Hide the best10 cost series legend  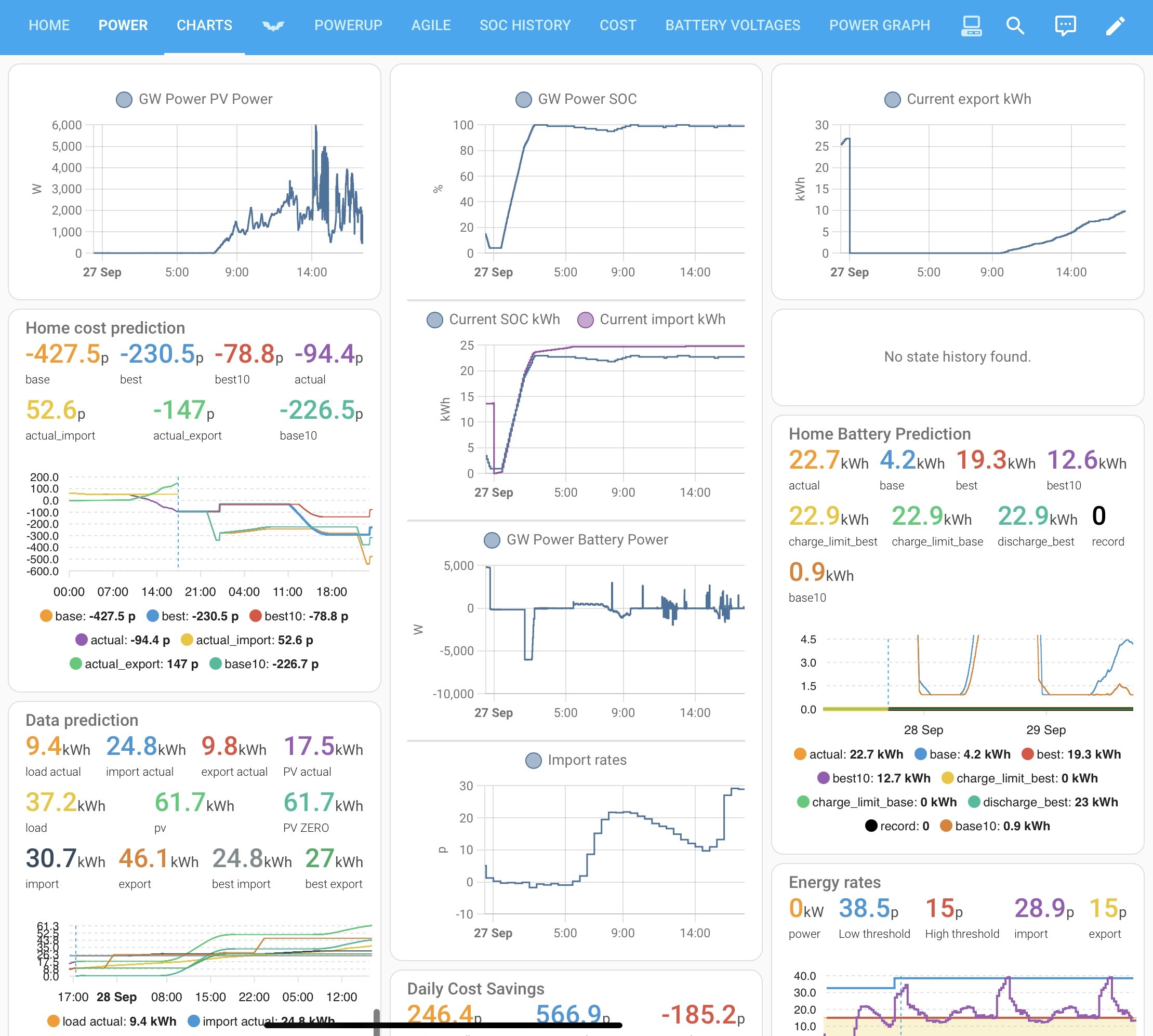coord(299,616)
